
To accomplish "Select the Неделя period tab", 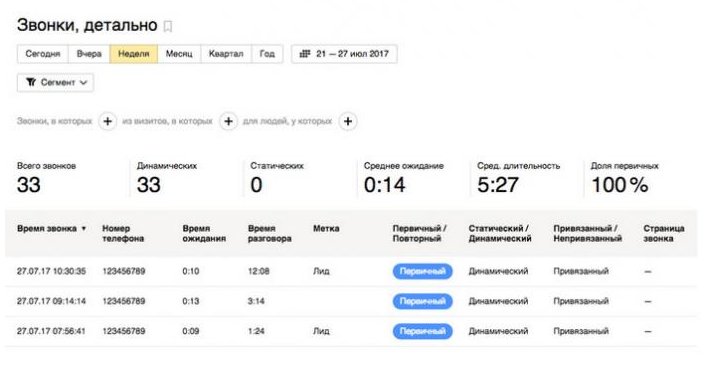I will click(x=133, y=54).
